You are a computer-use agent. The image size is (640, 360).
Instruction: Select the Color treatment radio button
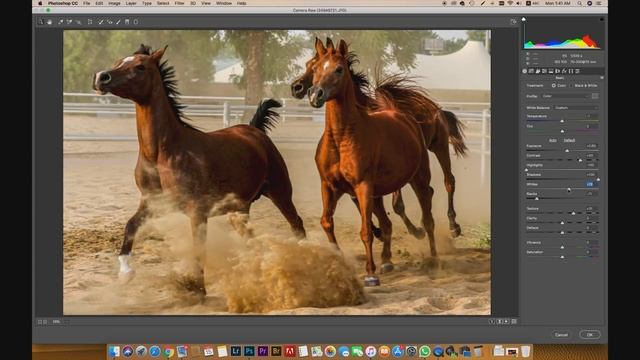click(x=554, y=86)
